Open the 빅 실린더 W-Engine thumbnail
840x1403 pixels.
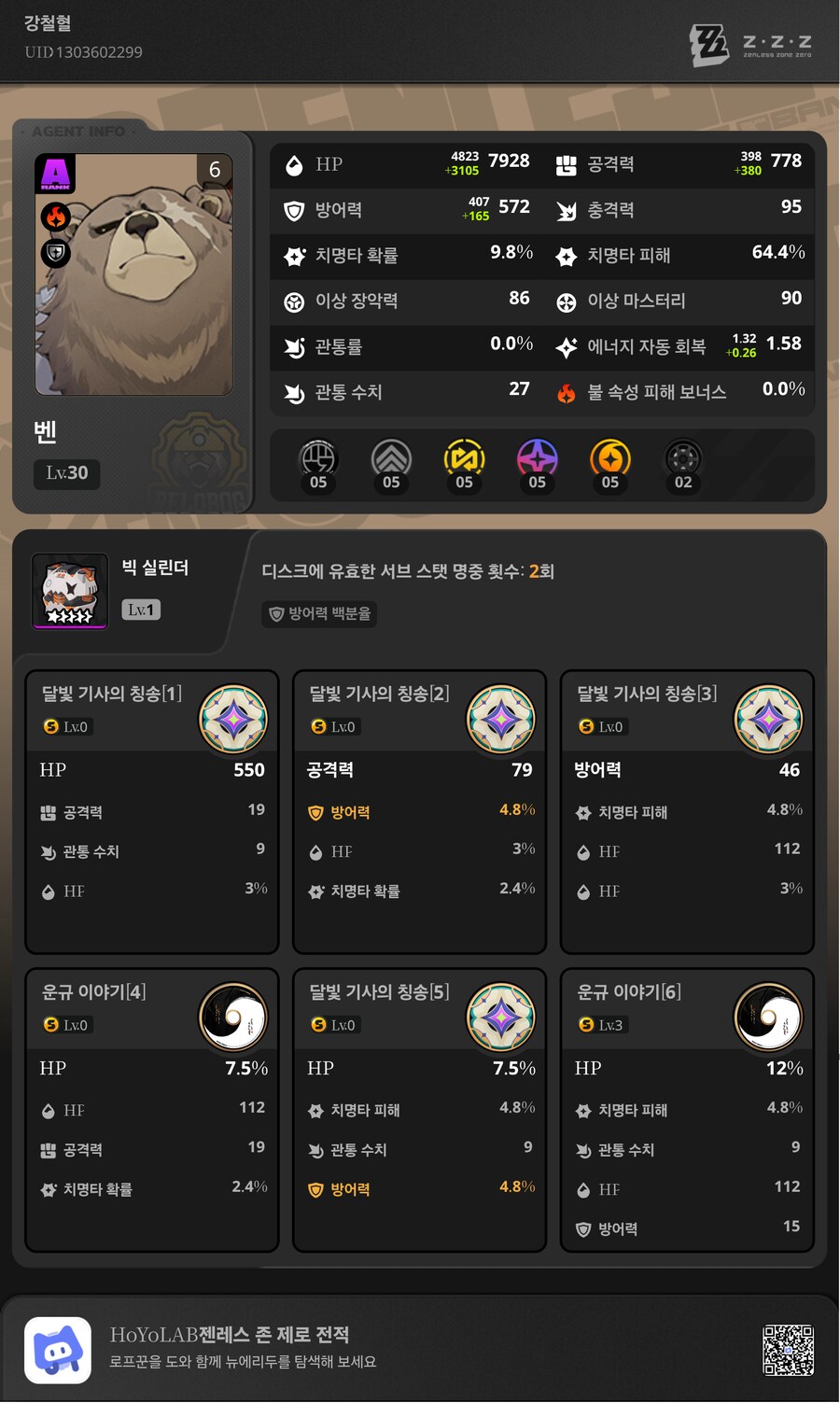[x=70, y=591]
